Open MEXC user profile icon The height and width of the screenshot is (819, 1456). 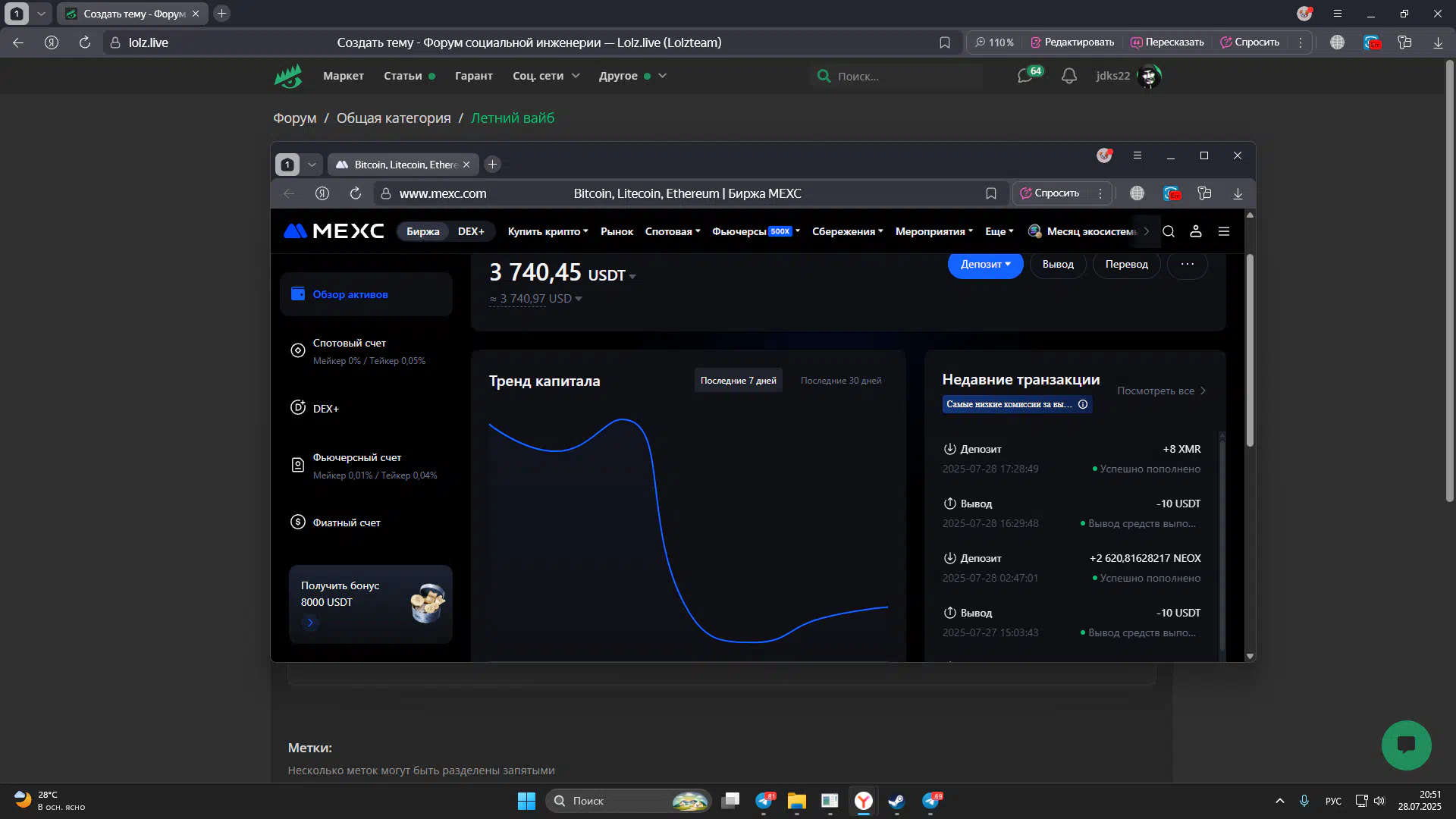1196,231
